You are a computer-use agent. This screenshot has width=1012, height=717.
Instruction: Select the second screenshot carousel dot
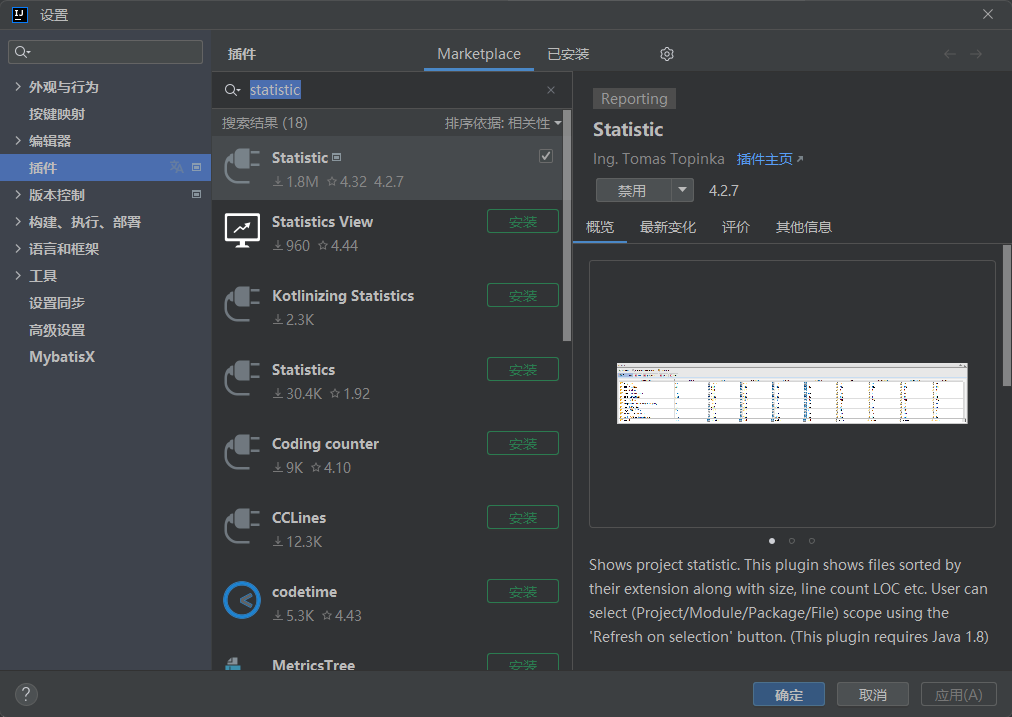792,541
